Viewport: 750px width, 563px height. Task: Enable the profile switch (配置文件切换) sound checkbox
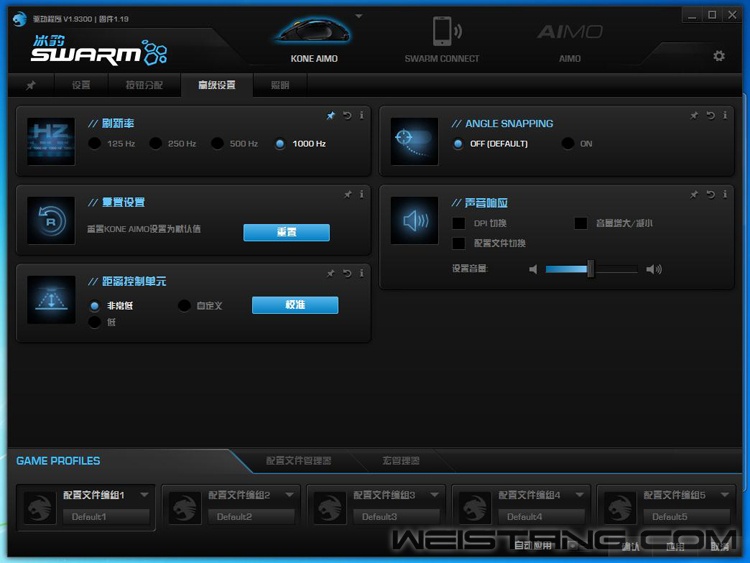coord(459,243)
